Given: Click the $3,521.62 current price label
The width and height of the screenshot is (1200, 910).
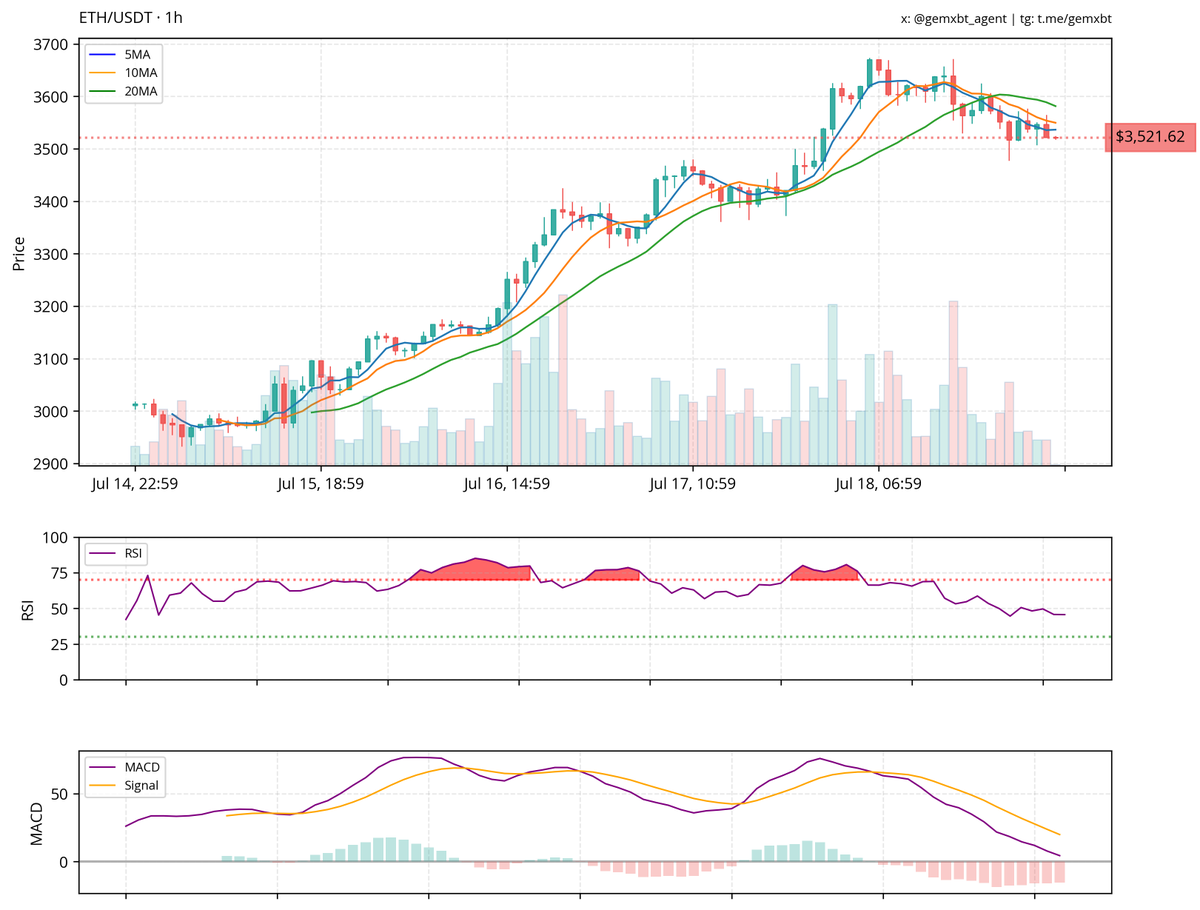Looking at the screenshot, I should 1150,137.
